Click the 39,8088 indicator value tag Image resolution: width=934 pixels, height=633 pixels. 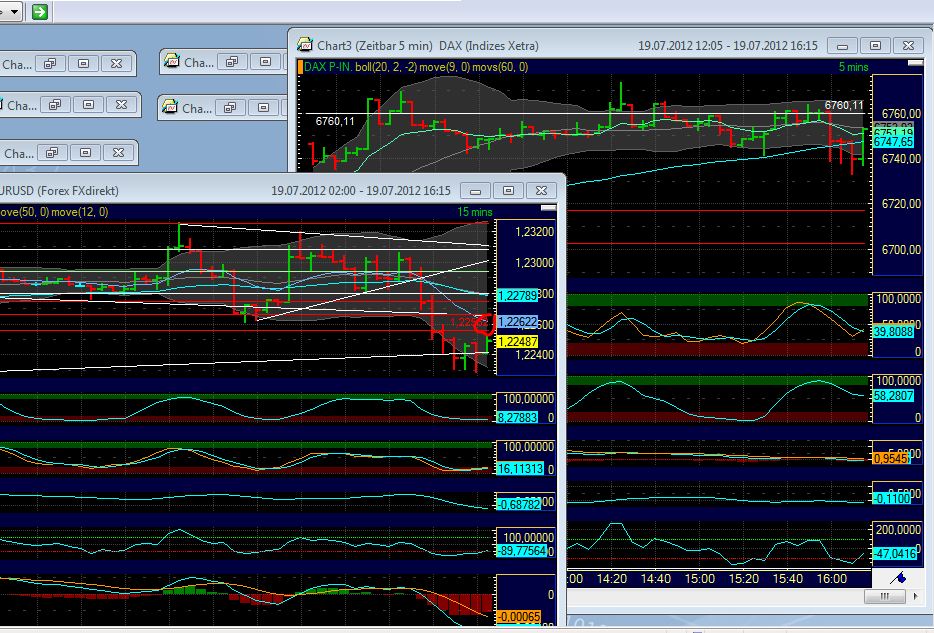893,332
